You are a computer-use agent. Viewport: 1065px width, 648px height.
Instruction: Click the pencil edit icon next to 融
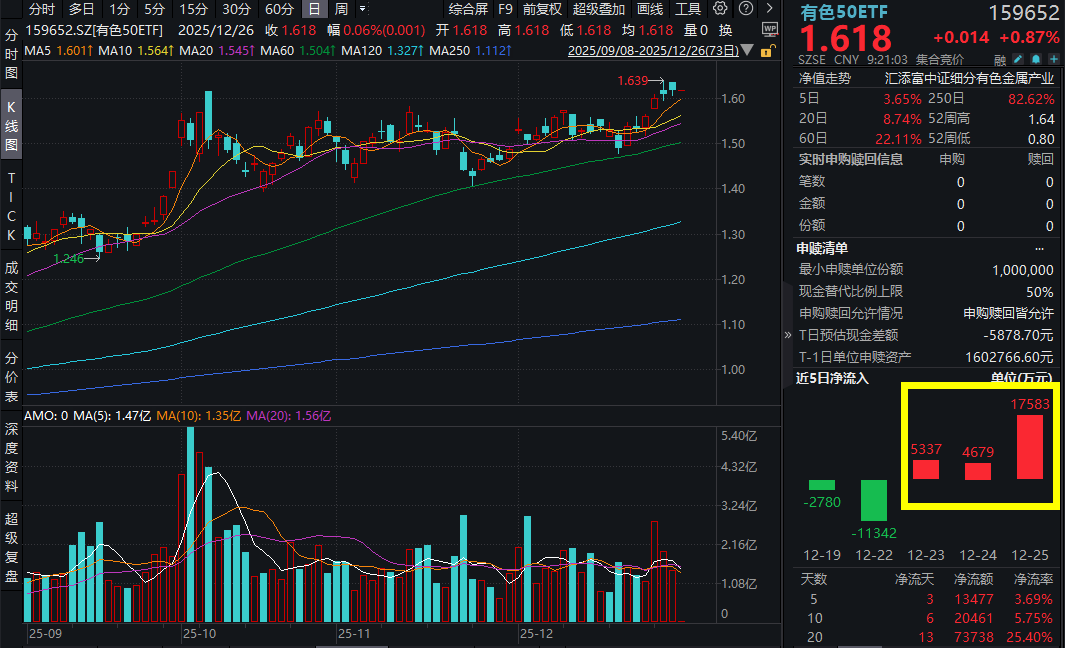pos(1017,59)
